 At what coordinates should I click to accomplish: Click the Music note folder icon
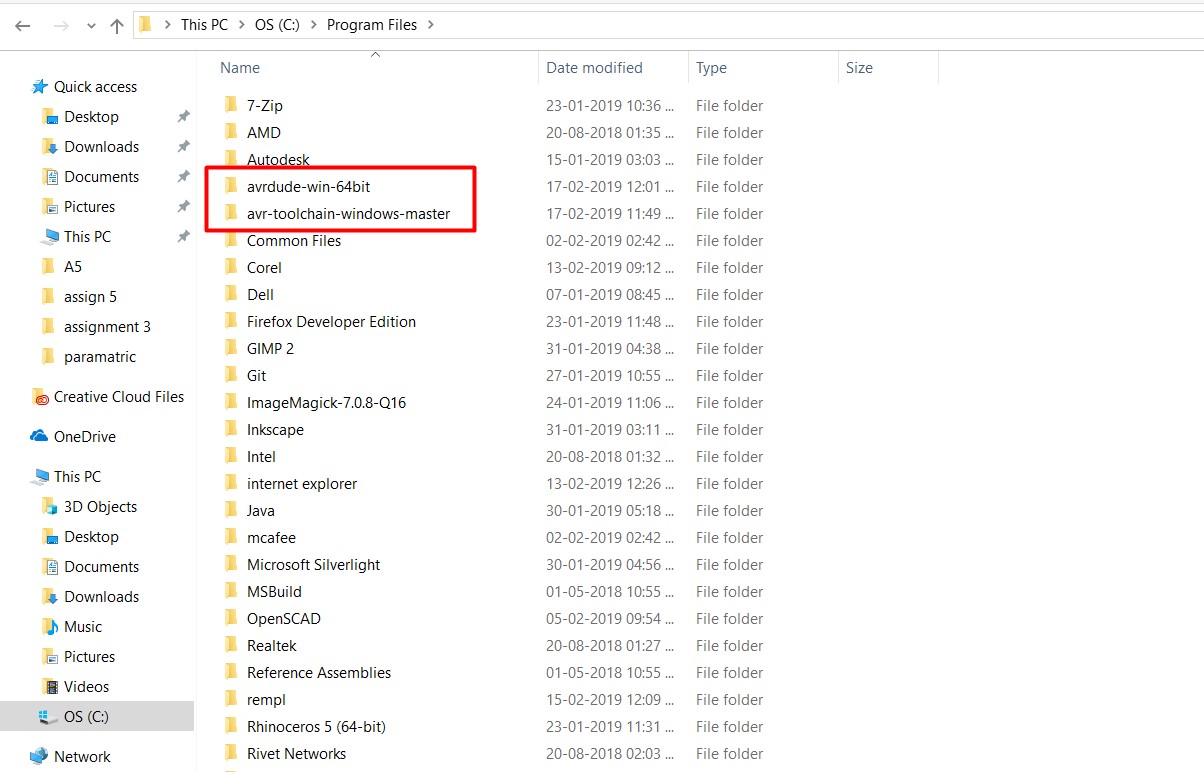click(50, 627)
